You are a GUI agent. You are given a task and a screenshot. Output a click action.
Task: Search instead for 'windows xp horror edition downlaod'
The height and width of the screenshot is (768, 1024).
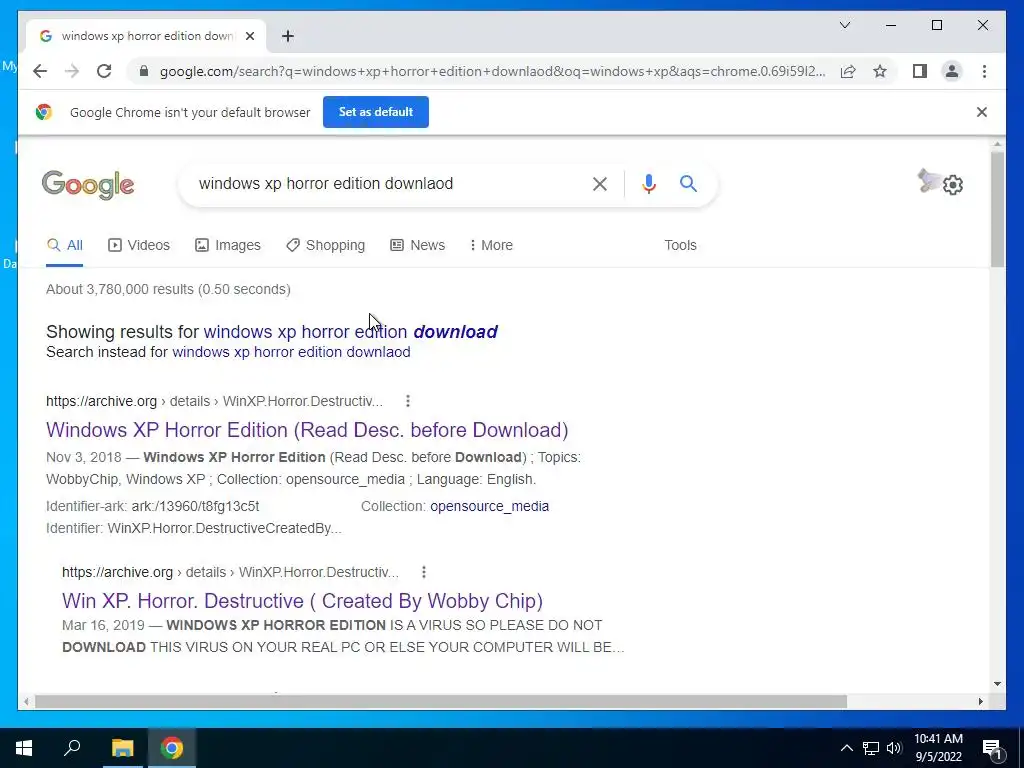[291, 352]
